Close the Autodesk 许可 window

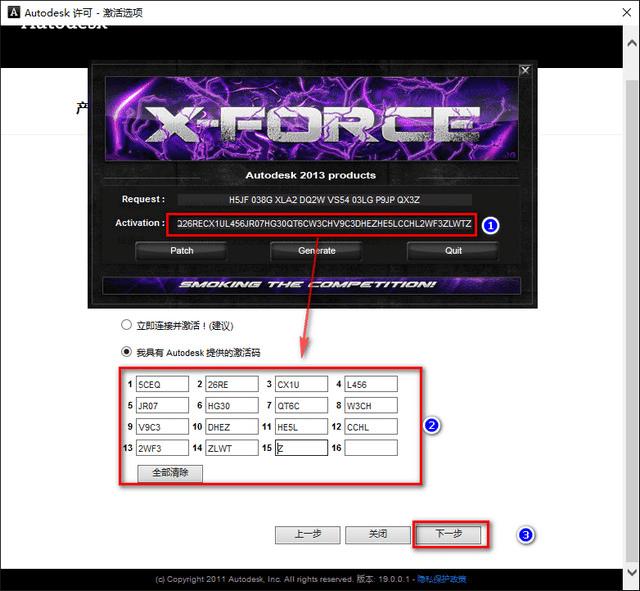click(x=627, y=12)
